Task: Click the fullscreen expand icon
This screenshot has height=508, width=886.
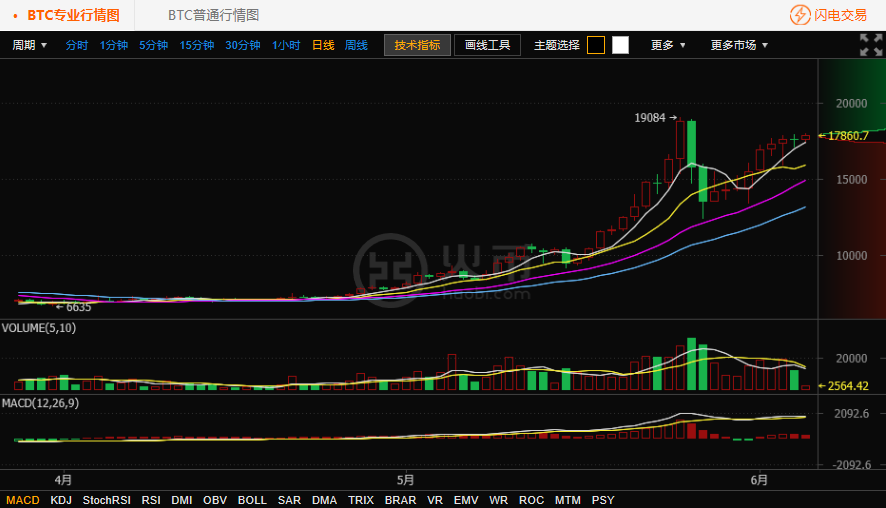Action: [870, 45]
